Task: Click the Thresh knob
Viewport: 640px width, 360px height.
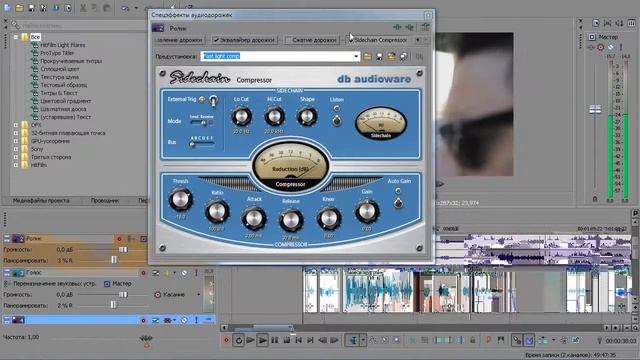Action: pyautogui.click(x=180, y=200)
